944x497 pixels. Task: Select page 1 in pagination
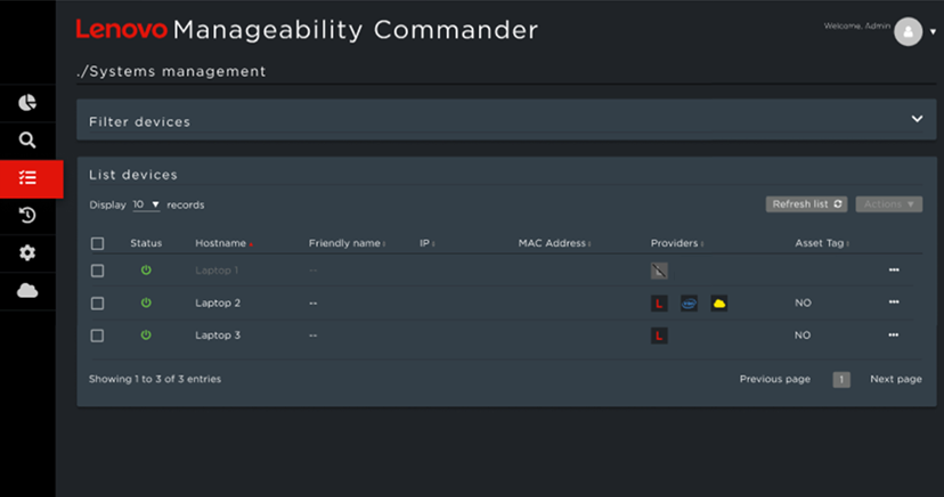(x=841, y=379)
